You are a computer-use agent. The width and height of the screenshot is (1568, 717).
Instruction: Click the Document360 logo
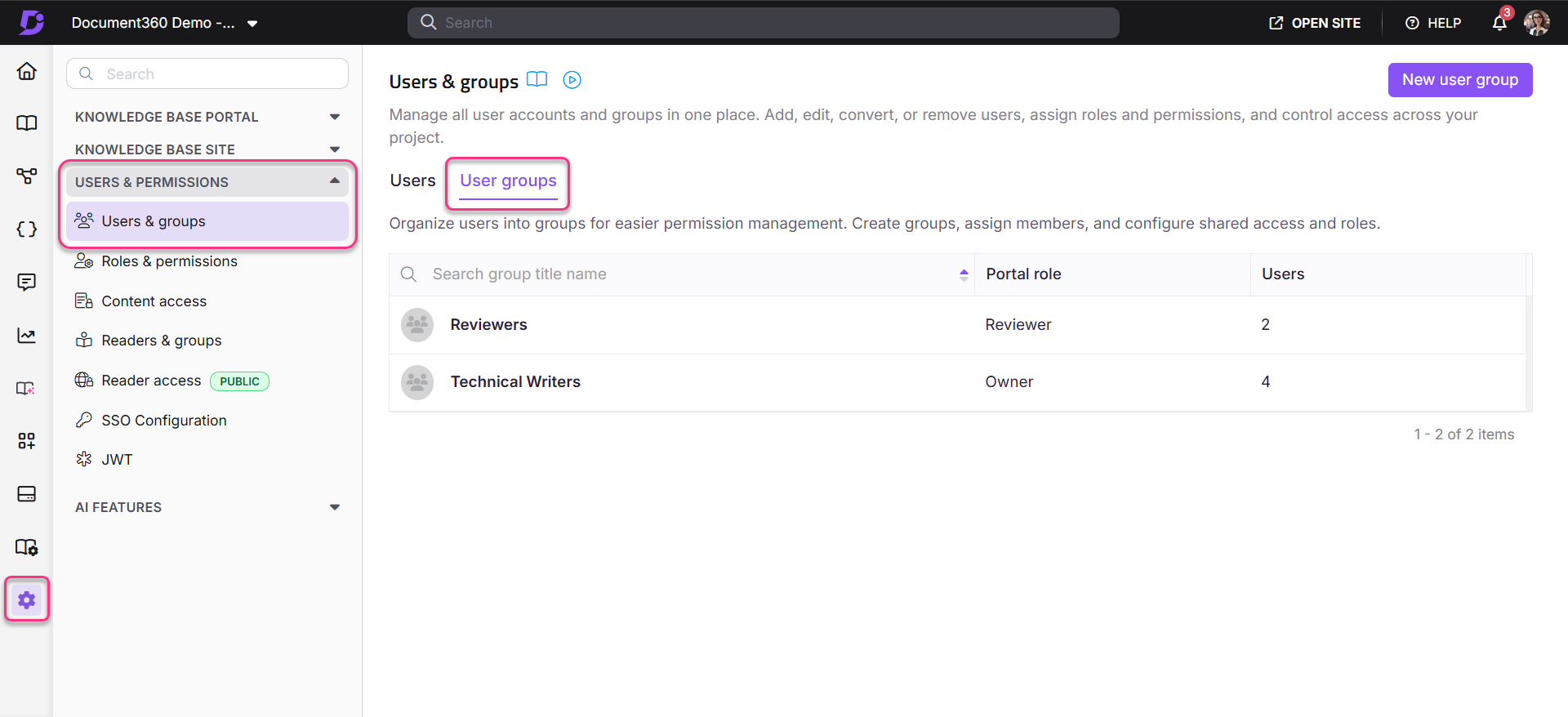(32, 22)
